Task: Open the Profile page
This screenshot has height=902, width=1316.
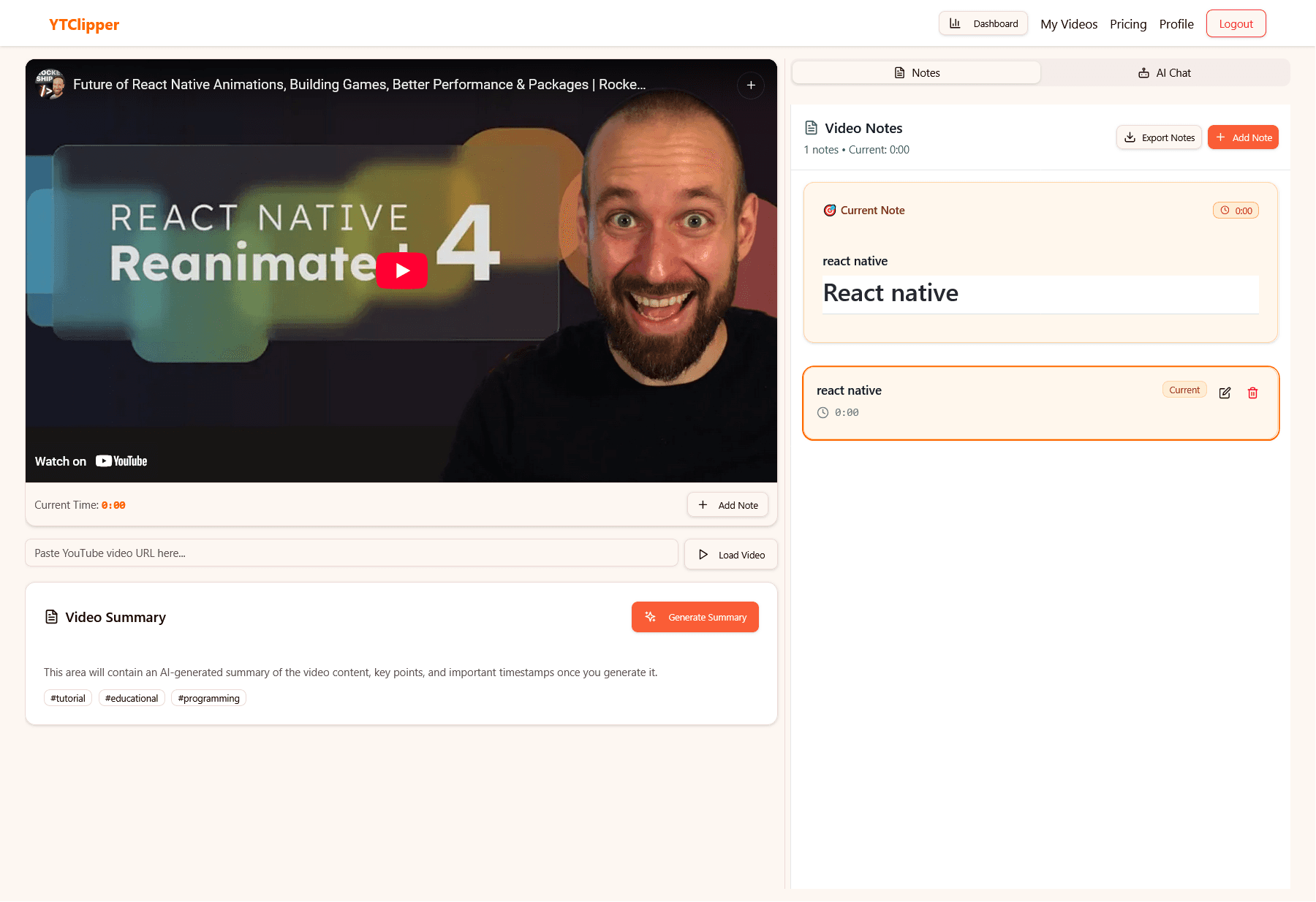Action: [x=1176, y=24]
